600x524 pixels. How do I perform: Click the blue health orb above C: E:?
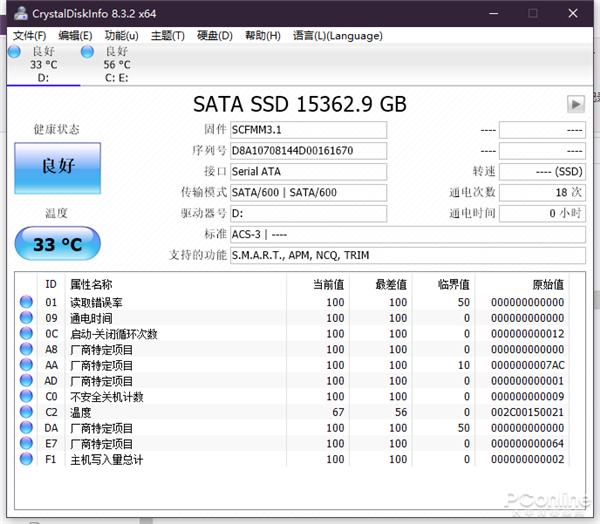(87, 51)
